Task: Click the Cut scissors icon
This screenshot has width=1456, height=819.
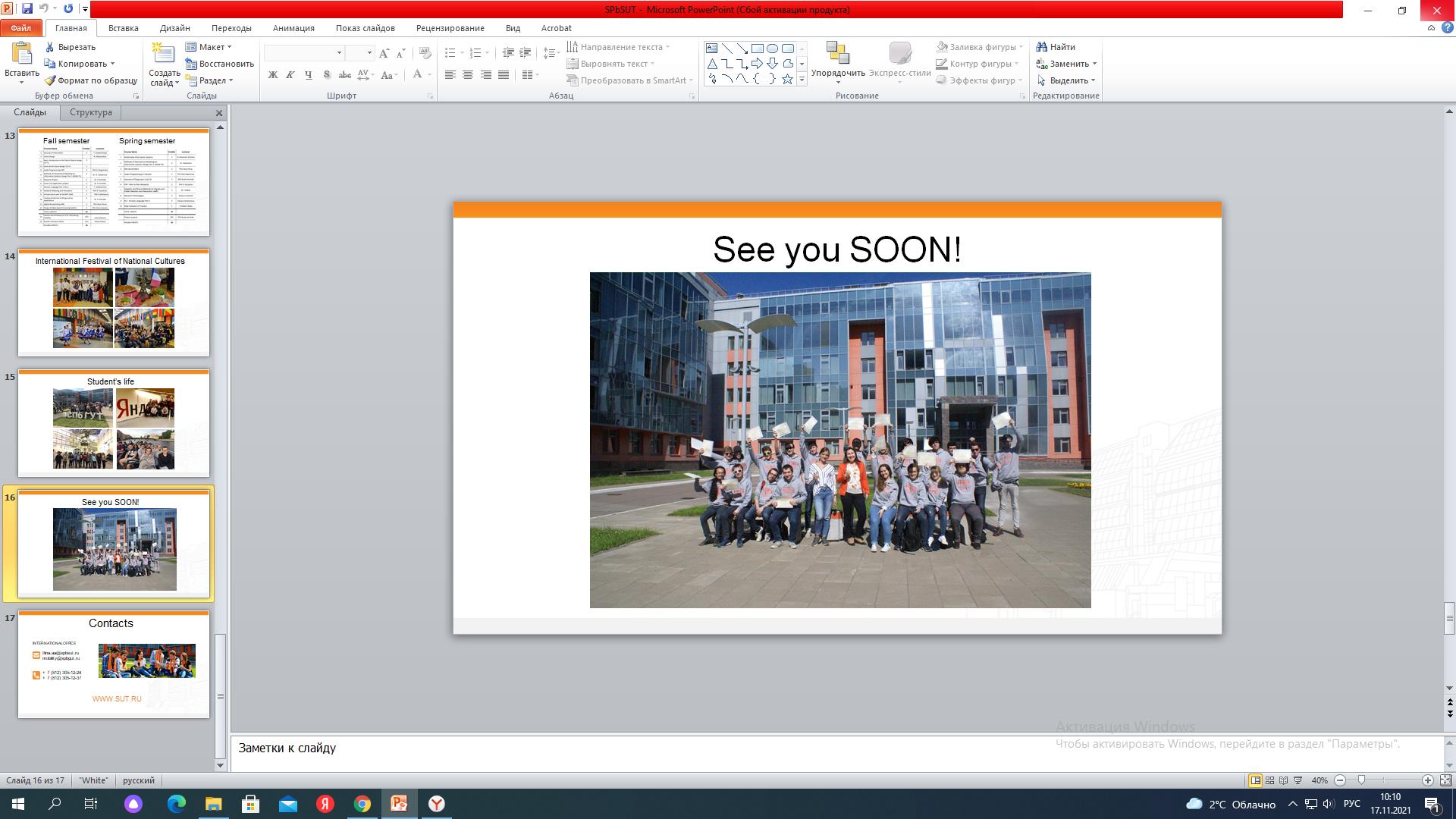Action: click(50, 47)
